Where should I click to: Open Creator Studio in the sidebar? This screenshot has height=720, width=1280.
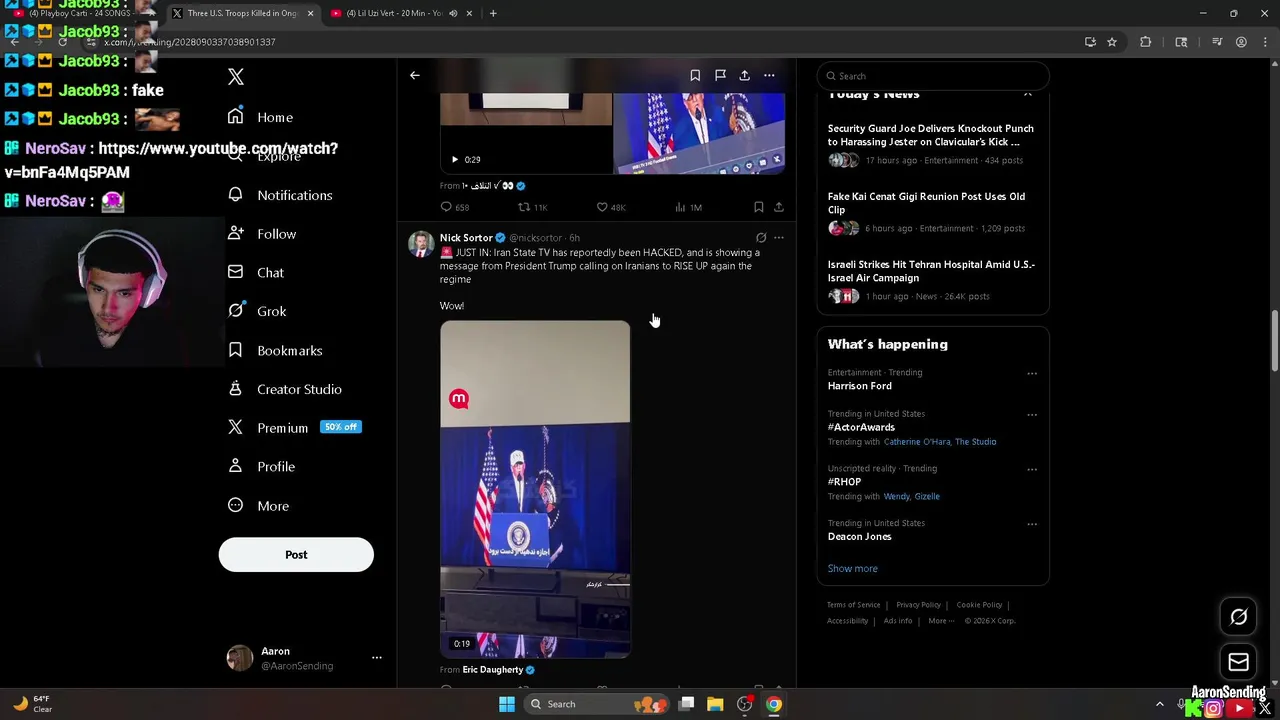(x=284, y=389)
